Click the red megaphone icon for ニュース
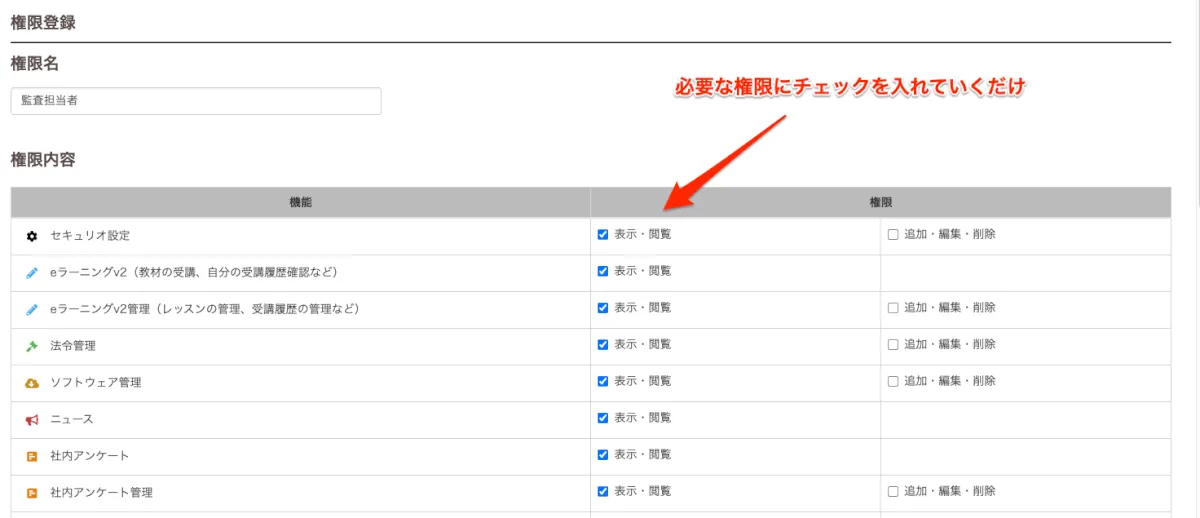Screen dimensions: 1200x518 tap(32, 419)
